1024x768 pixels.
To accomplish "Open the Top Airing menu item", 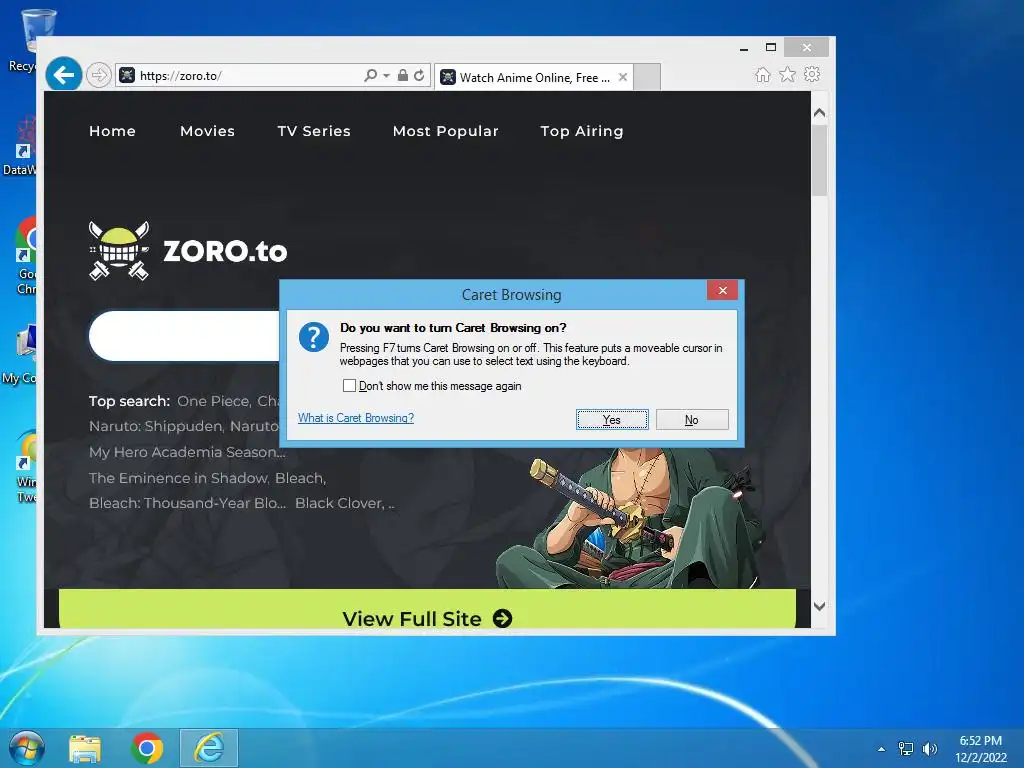I will point(582,131).
